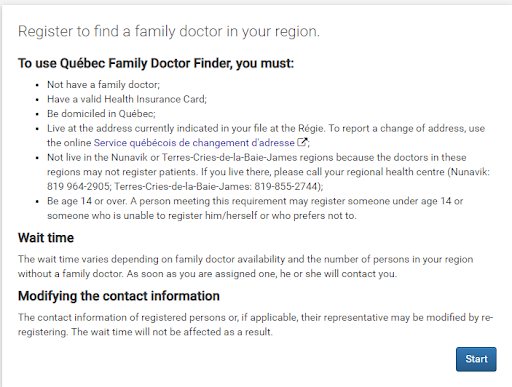Click the 'Modifying the contact information' heading

point(119,296)
